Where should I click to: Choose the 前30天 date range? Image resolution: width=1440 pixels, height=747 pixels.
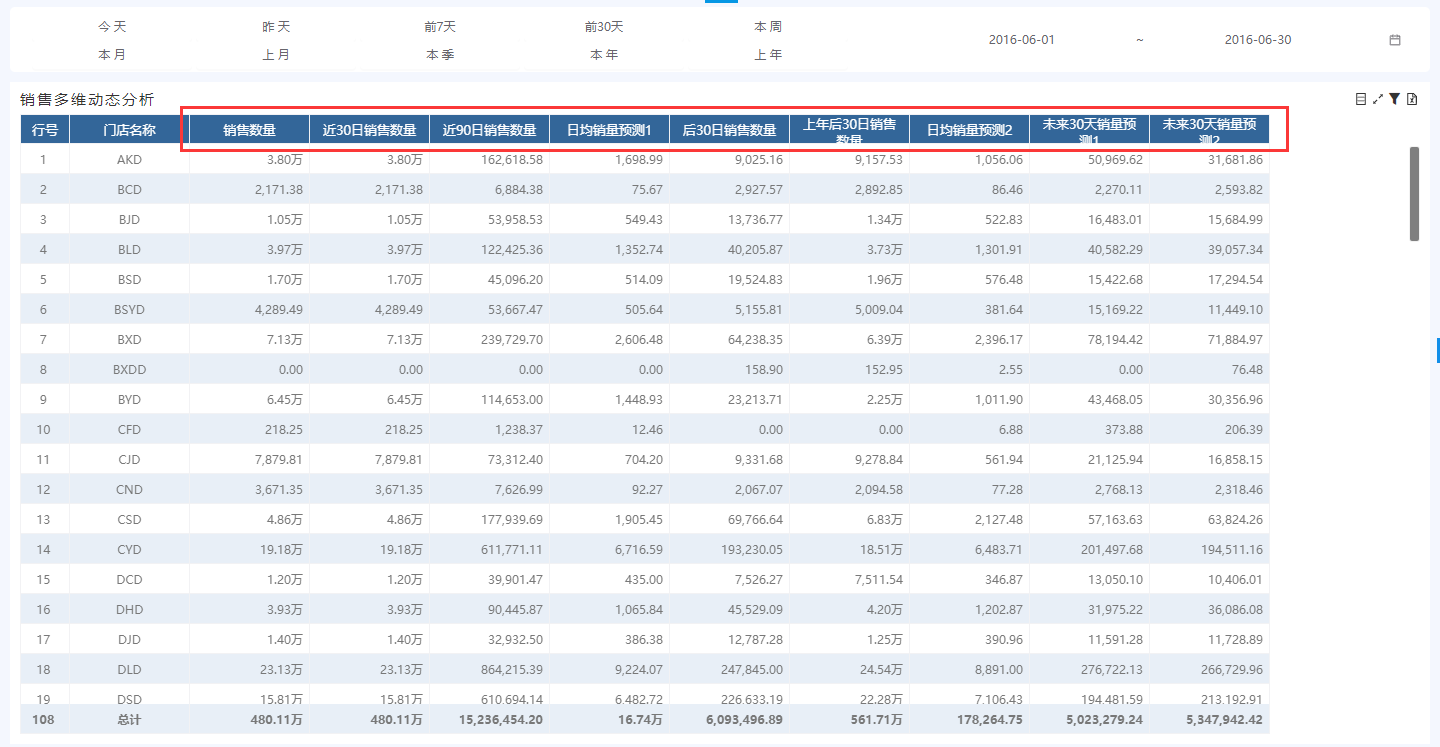pyautogui.click(x=604, y=27)
